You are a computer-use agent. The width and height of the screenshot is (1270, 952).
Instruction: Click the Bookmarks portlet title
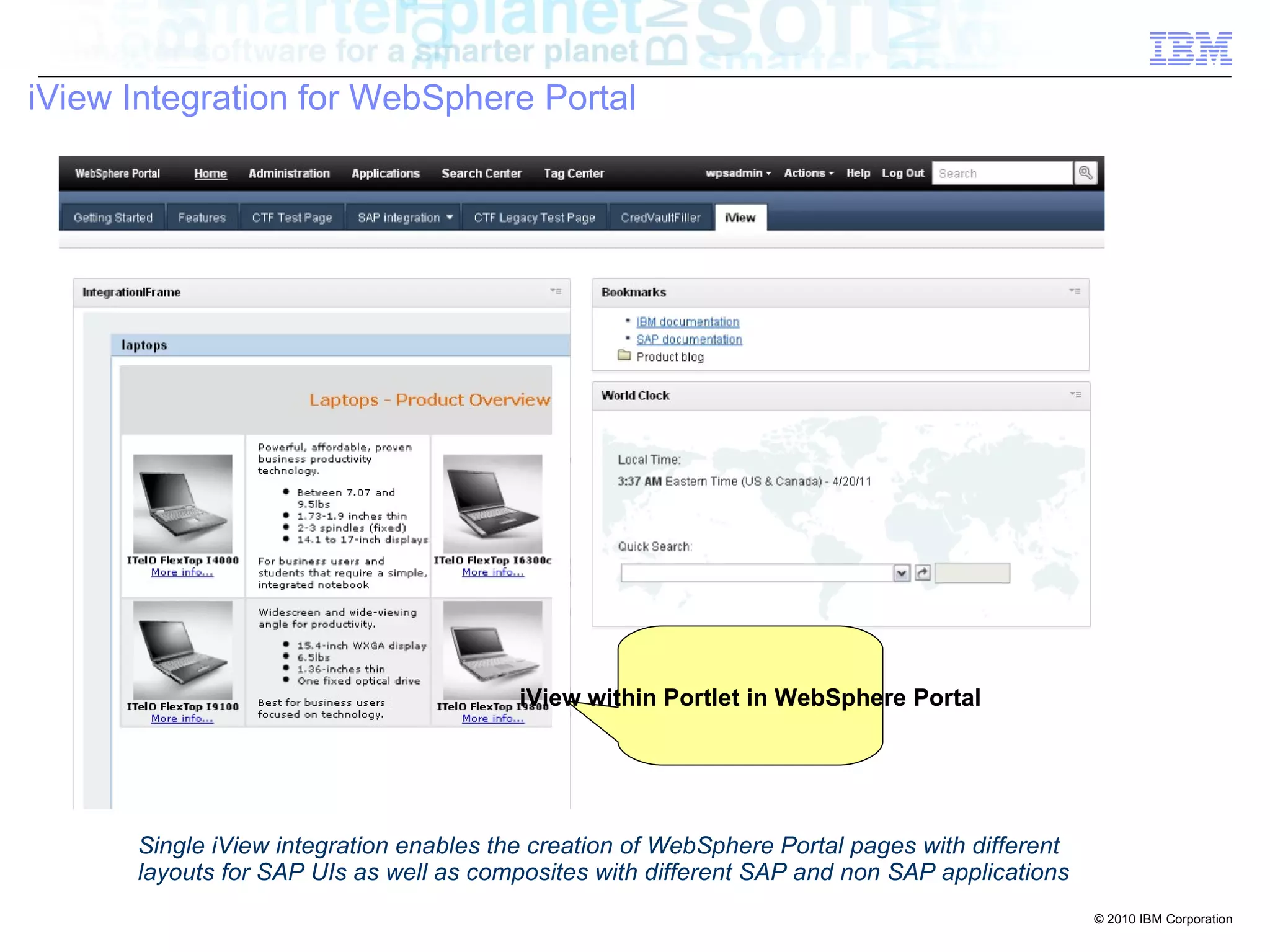633,292
